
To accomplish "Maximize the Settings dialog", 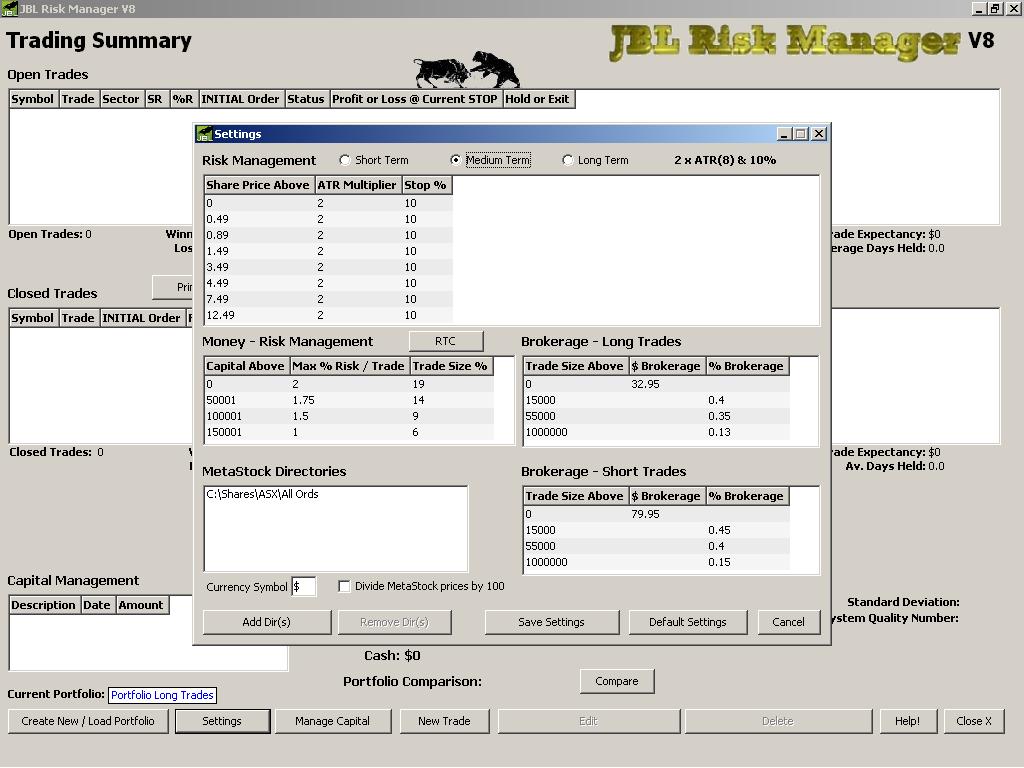I will pyautogui.click(x=801, y=134).
